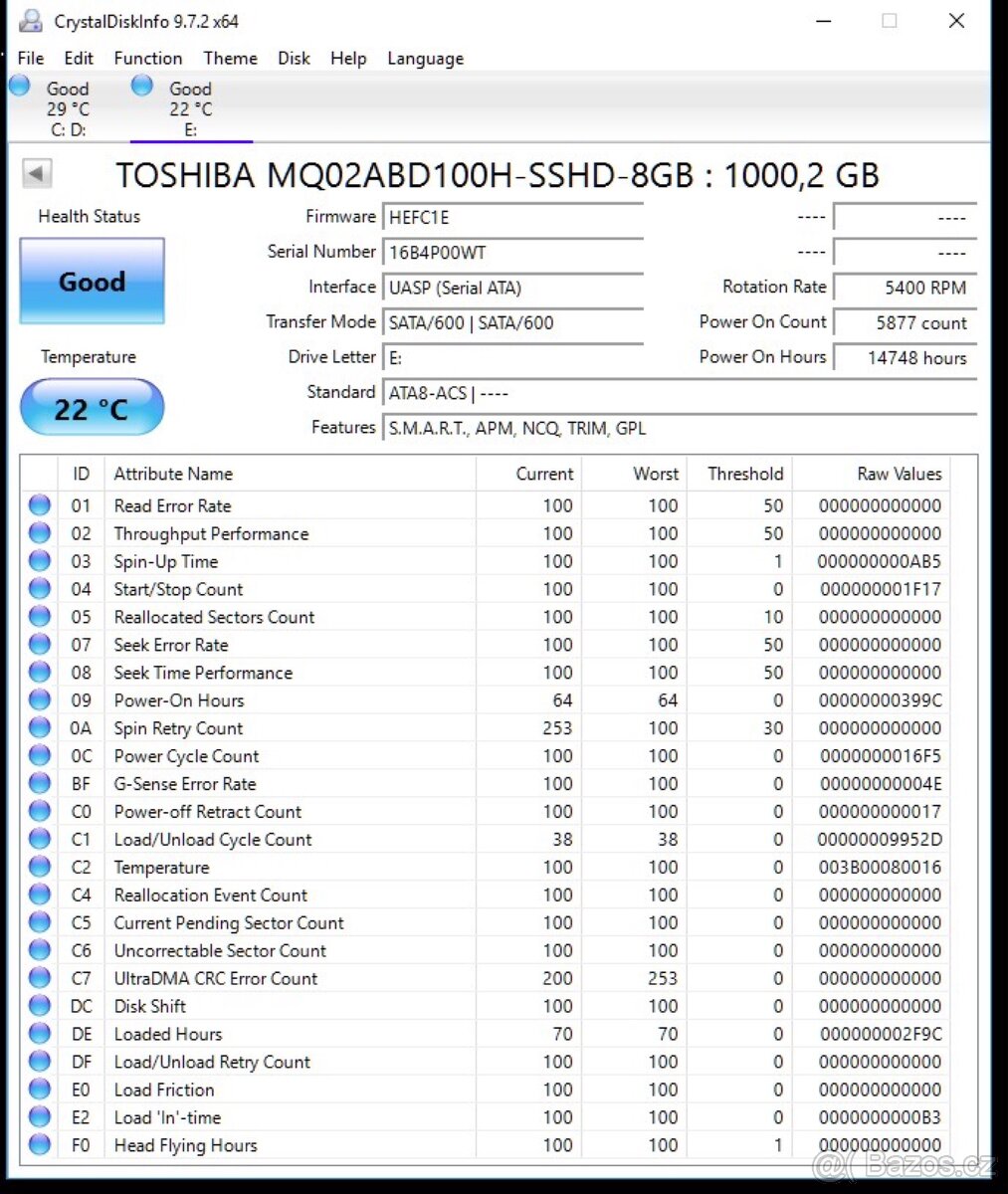Click the Rotation Rate value 5400 RPM
The width and height of the screenshot is (1008, 1194).
pos(905,288)
